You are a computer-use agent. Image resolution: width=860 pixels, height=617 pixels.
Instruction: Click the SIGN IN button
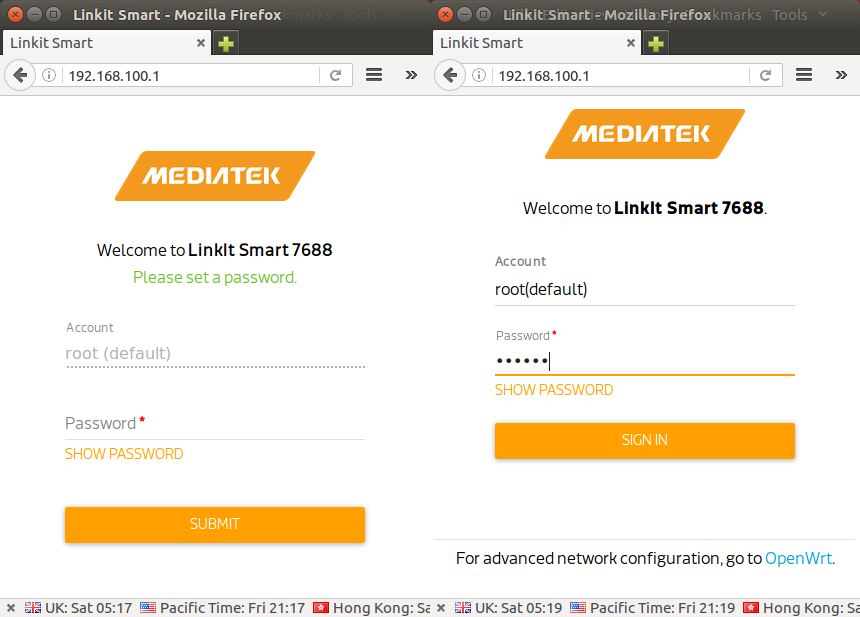[644, 440]
